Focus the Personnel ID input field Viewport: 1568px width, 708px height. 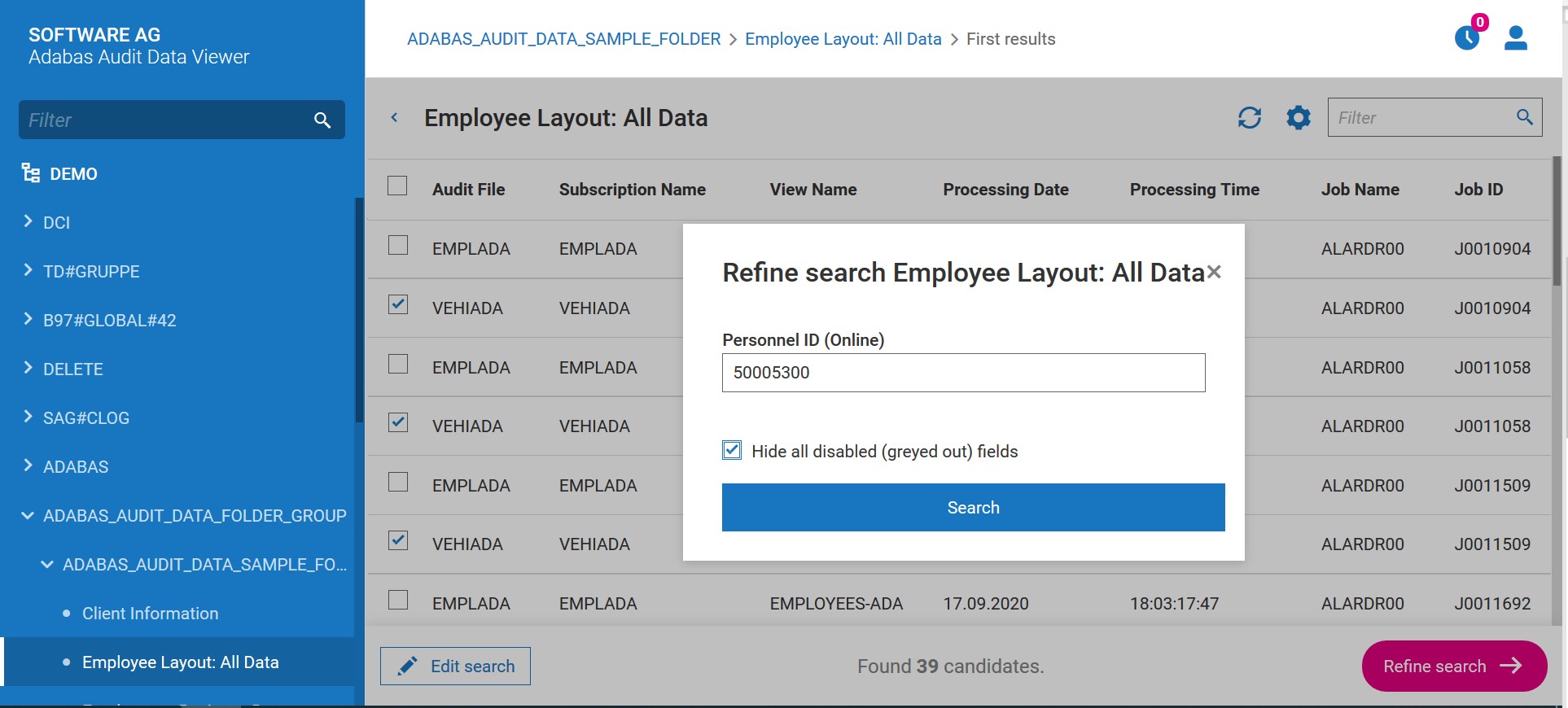coord(963,373)
